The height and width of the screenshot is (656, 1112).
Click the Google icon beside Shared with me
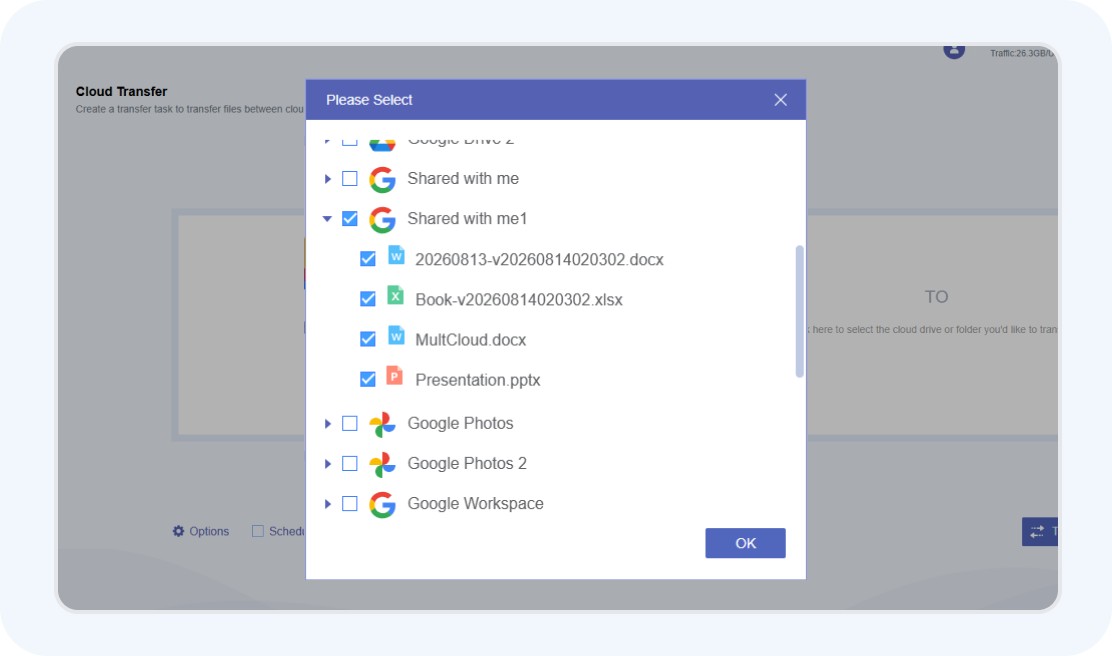[x=382, y=179]
